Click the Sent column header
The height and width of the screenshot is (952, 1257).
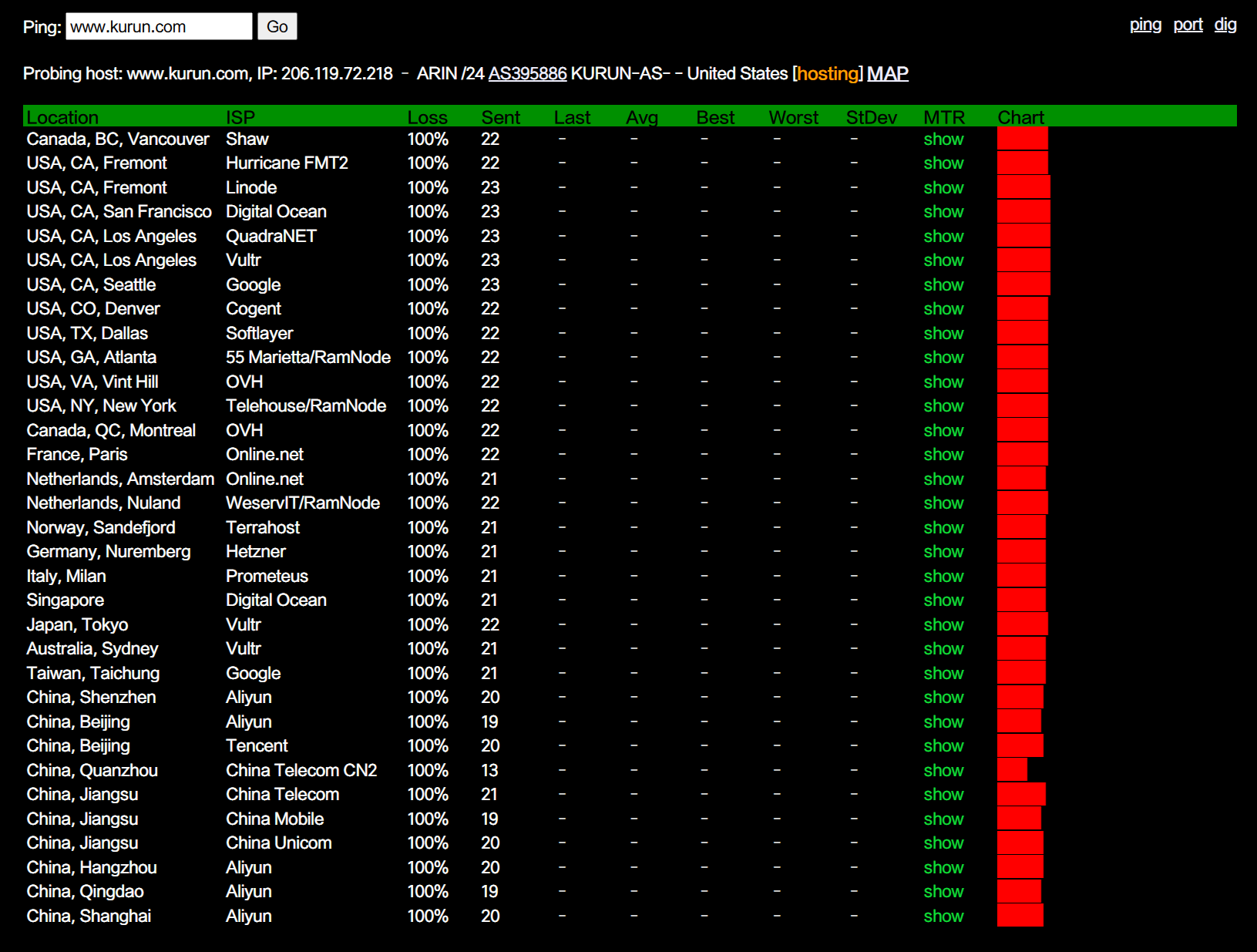pos(500,117)
